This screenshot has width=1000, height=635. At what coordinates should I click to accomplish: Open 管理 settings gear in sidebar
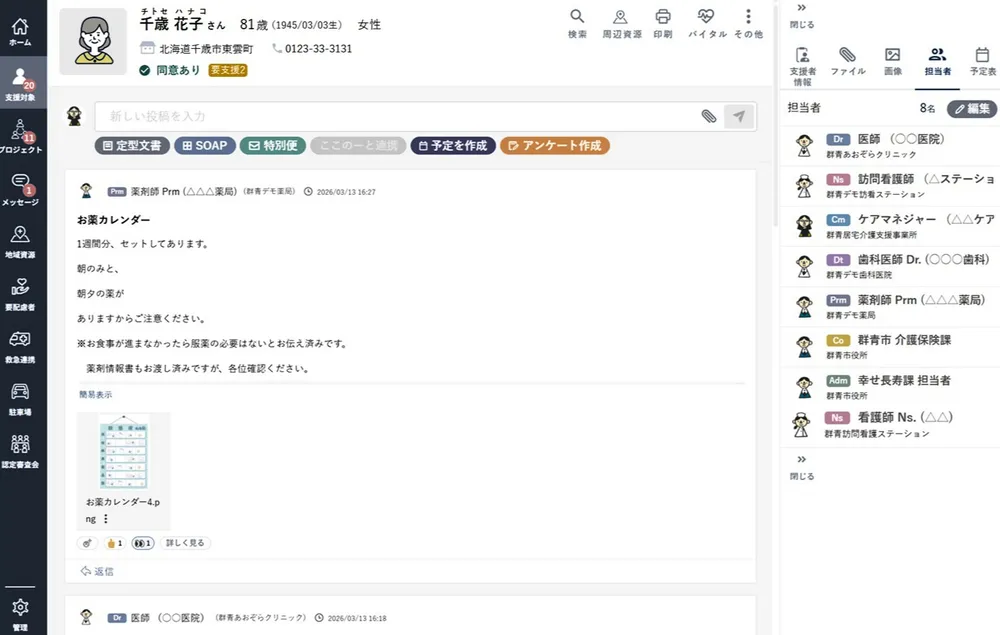pos(20,614)
